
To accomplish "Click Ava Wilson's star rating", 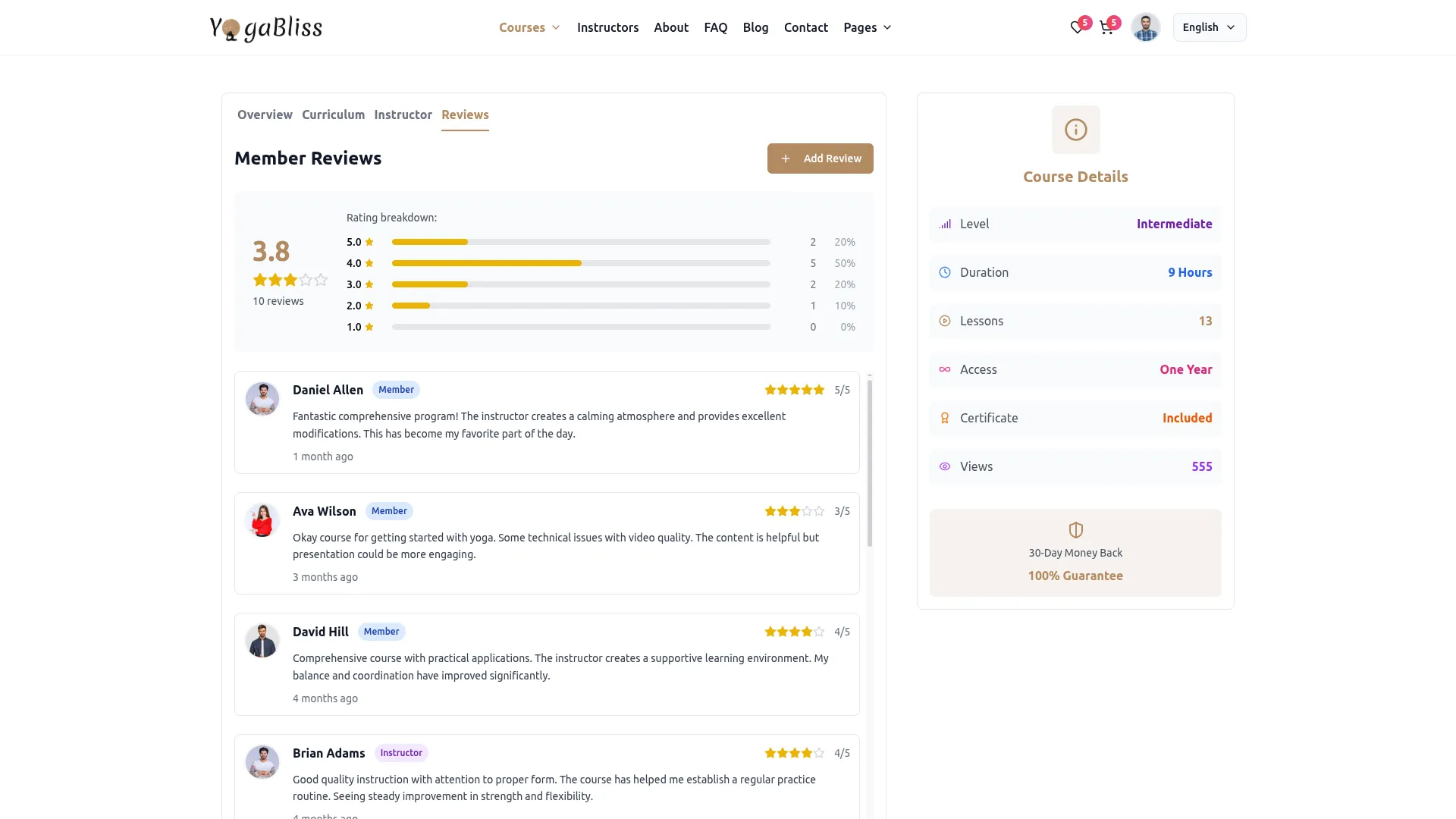I will [x=794, y=511].
